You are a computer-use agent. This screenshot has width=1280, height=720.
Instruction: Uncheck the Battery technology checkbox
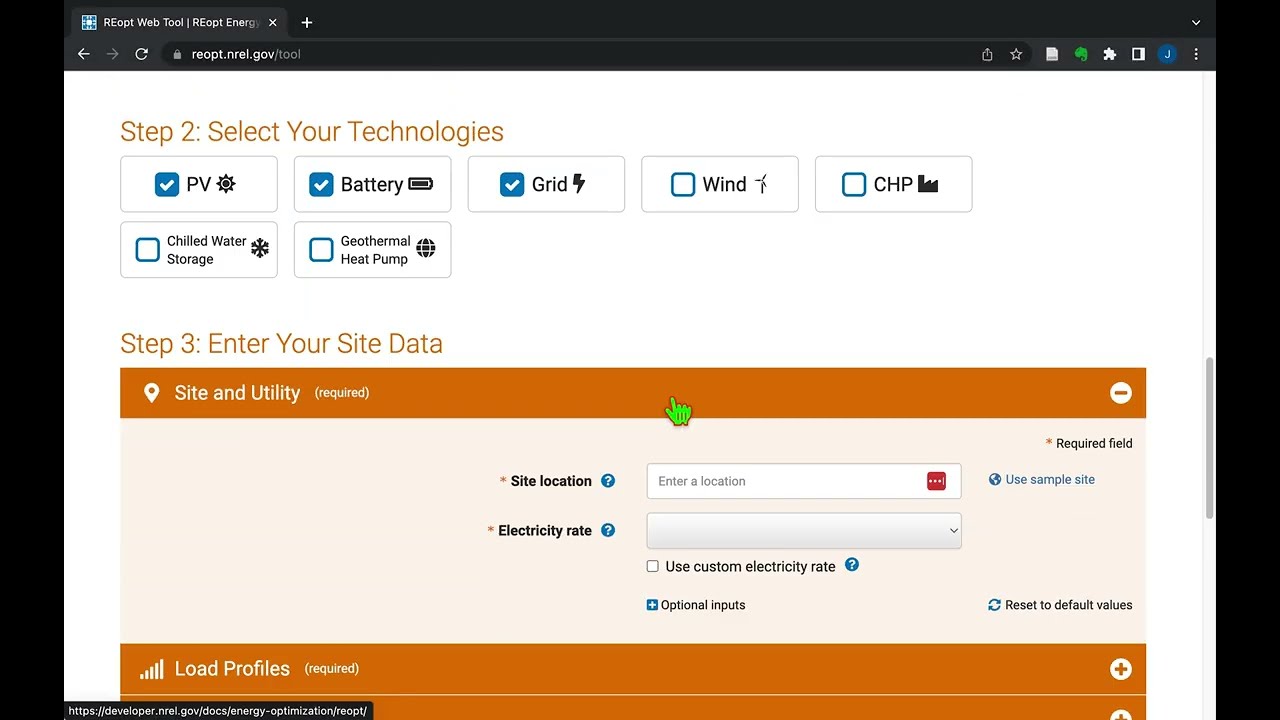321,184
